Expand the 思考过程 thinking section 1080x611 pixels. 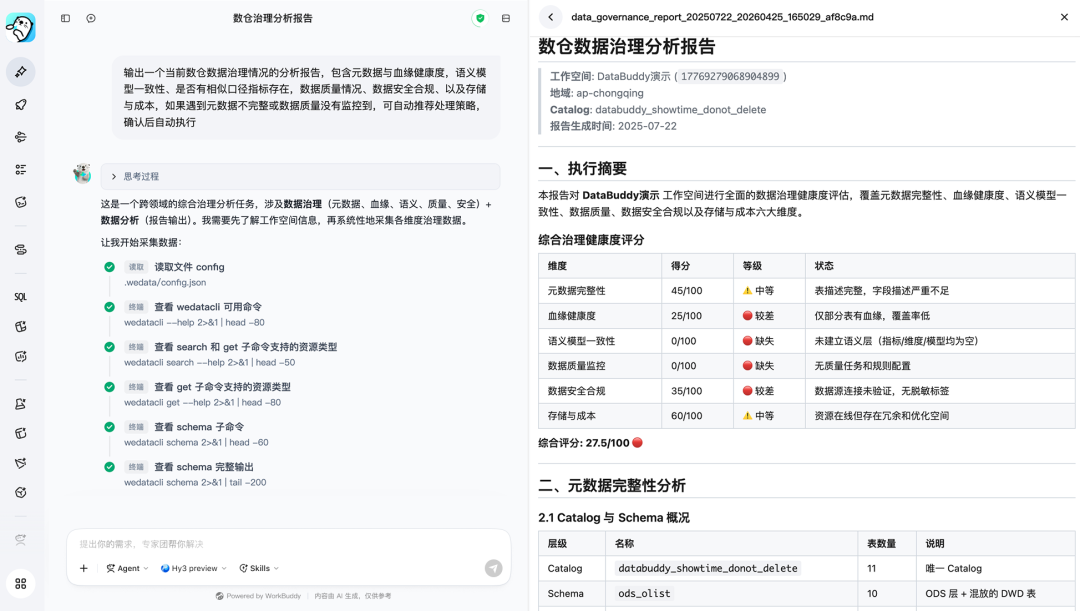(300, 176)
